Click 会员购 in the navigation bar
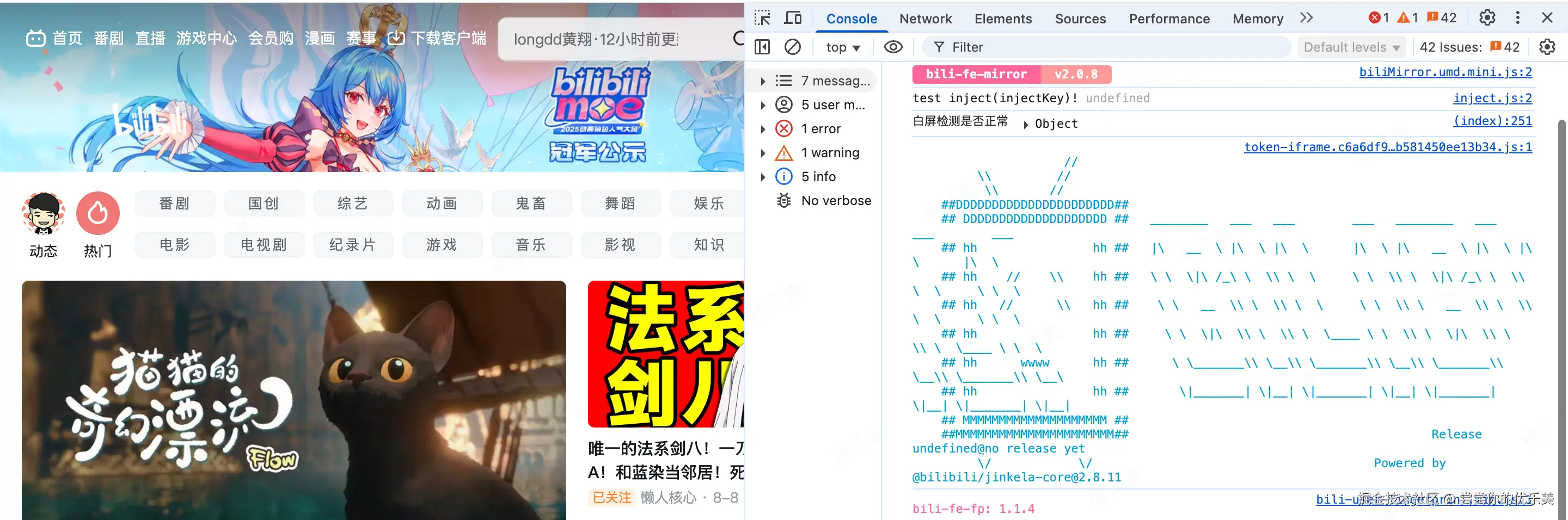The height and width of the screenshot is (520, 1568). click(271, 38)
